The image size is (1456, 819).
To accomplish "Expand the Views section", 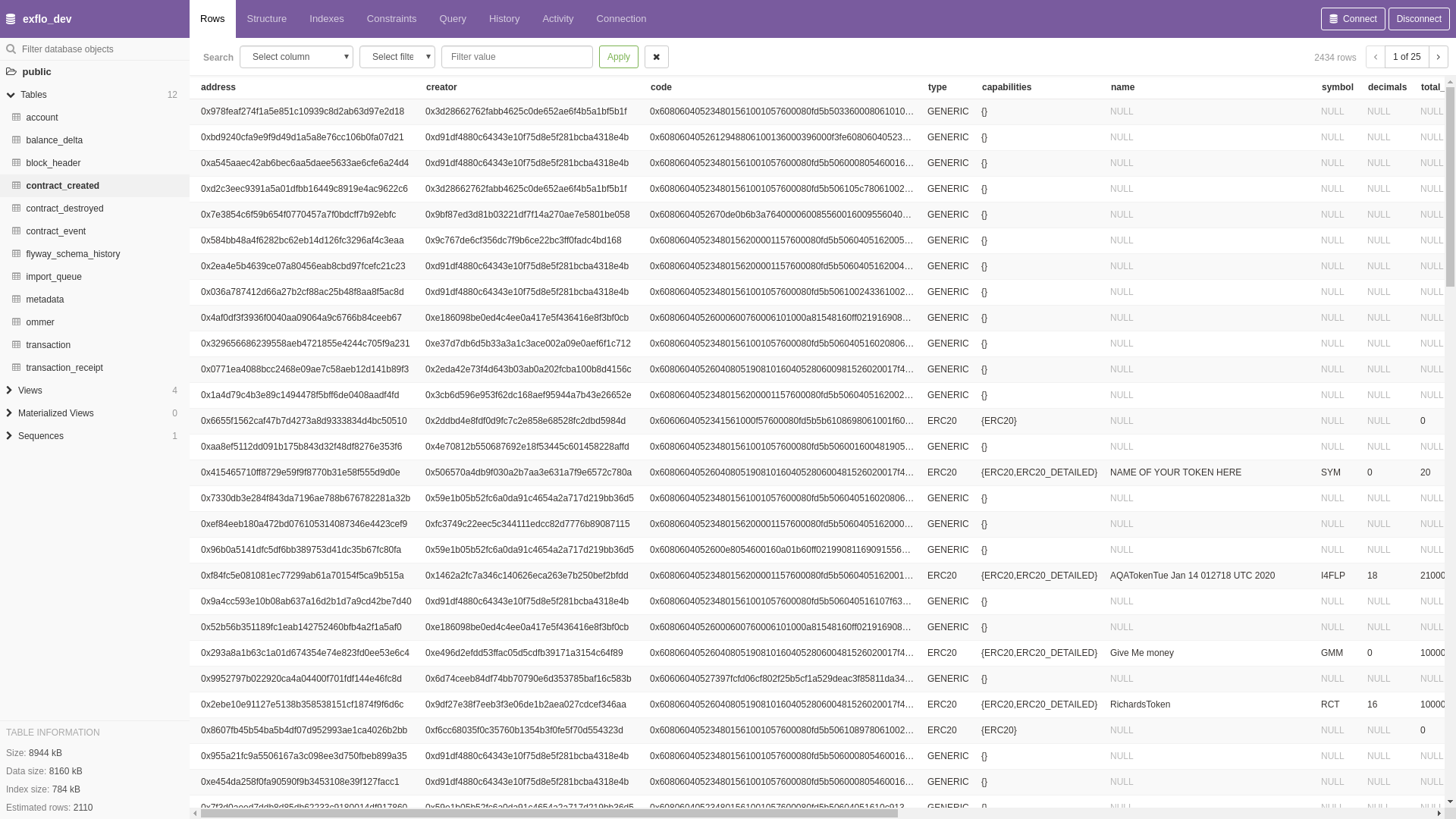I will (9, 391).
